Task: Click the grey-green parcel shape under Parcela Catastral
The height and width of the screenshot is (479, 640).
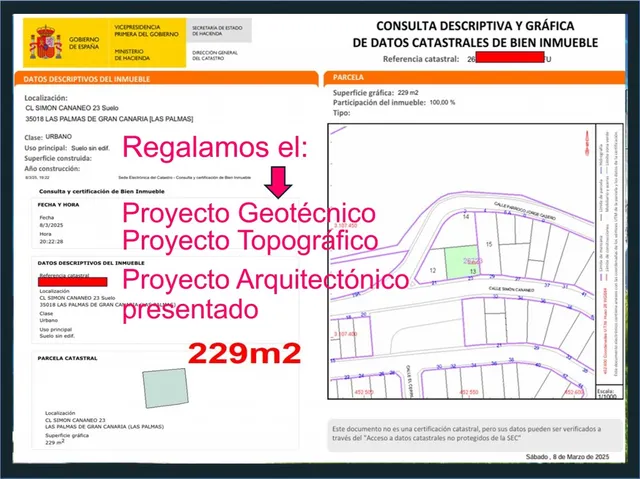Action: click(166, 388)
